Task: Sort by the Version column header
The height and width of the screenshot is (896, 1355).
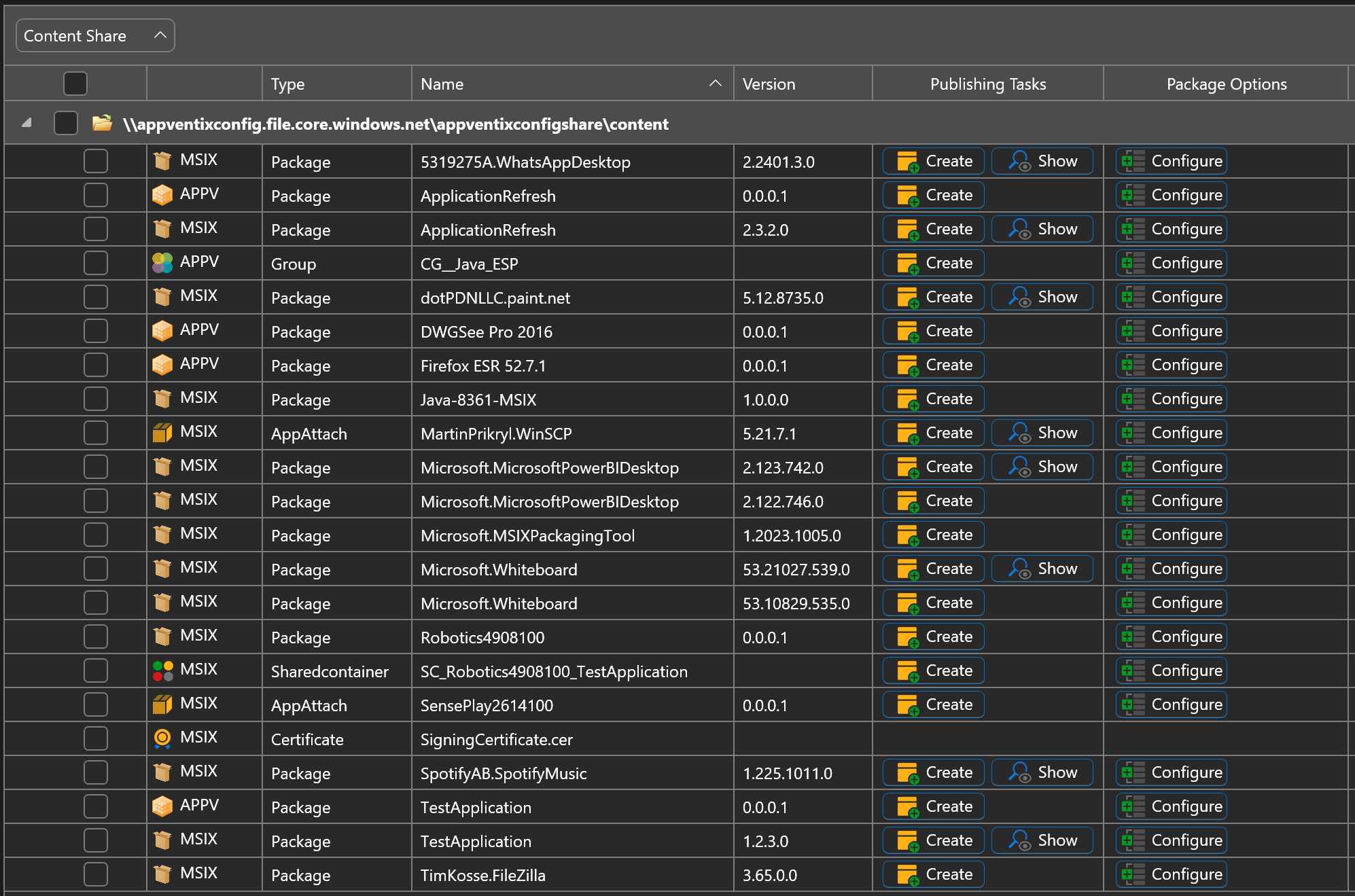Action: point(769,84)
